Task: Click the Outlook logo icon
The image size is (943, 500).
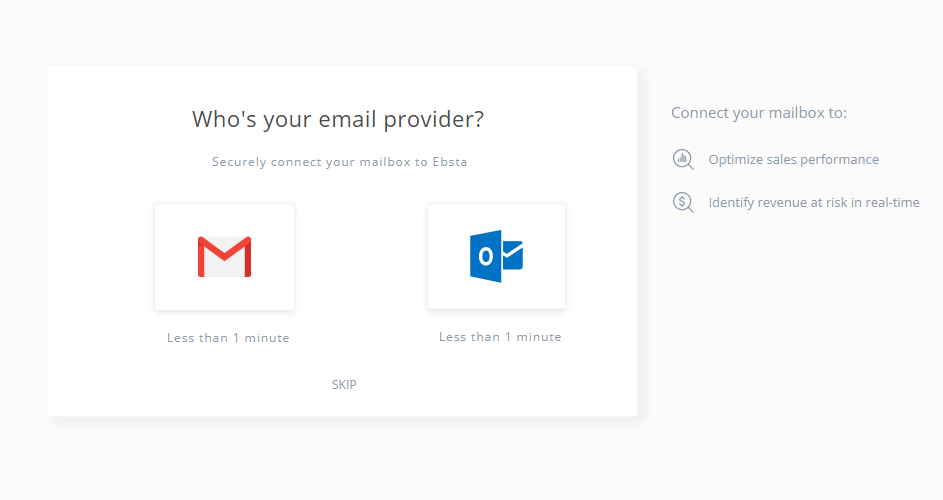Action: [496, 256]
